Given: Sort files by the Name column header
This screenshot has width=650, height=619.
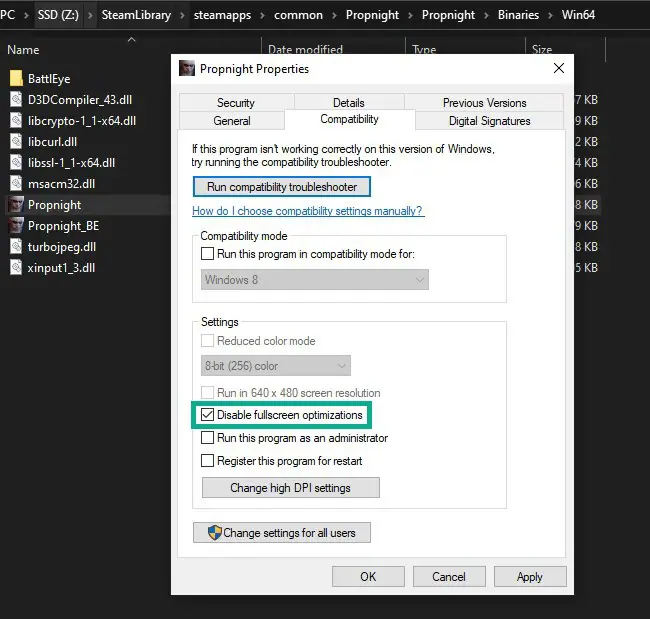Looking at the screenshot, I should (24, 50).
